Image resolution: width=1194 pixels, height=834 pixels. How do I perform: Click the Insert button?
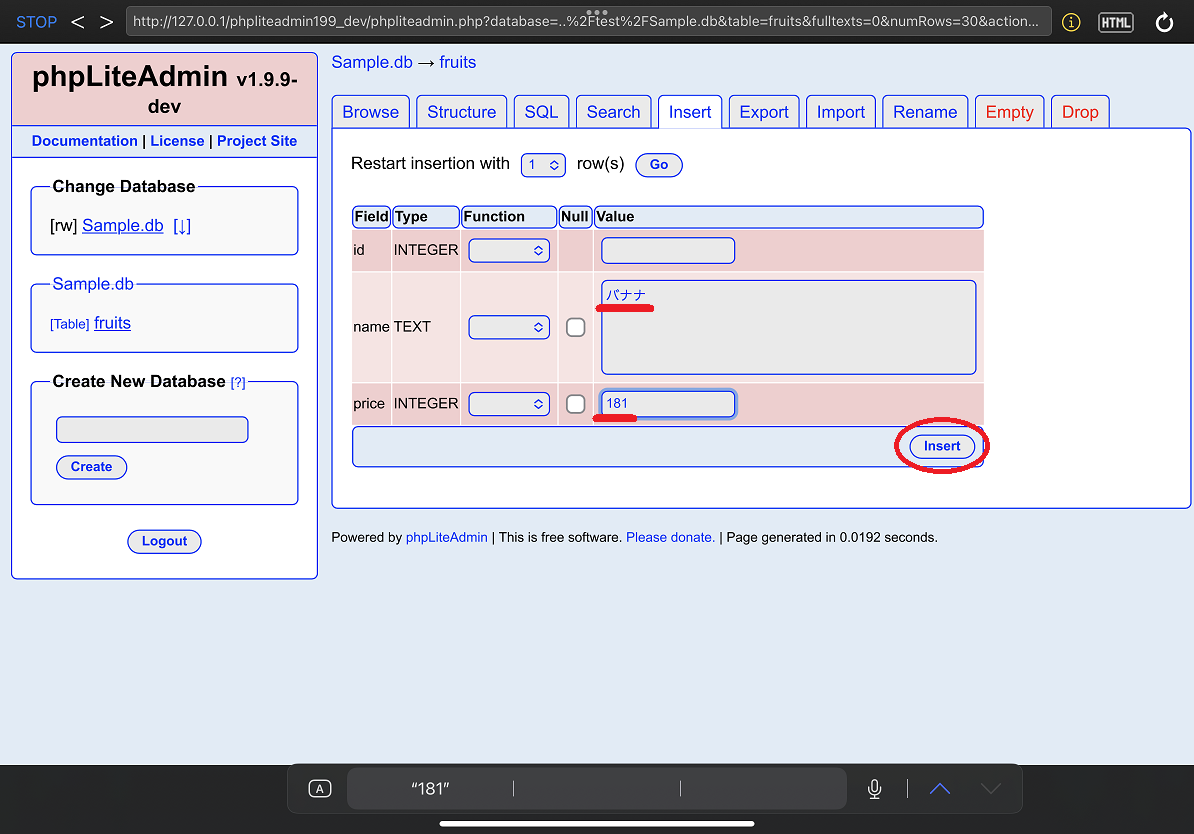pos(942,446)
